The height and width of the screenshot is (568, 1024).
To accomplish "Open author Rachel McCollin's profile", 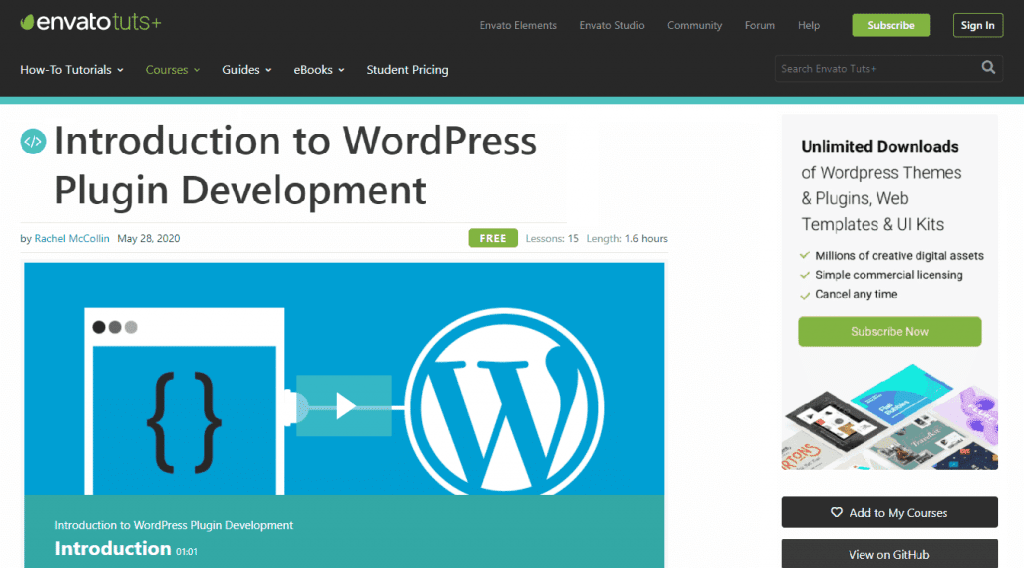I will point(72,238).
